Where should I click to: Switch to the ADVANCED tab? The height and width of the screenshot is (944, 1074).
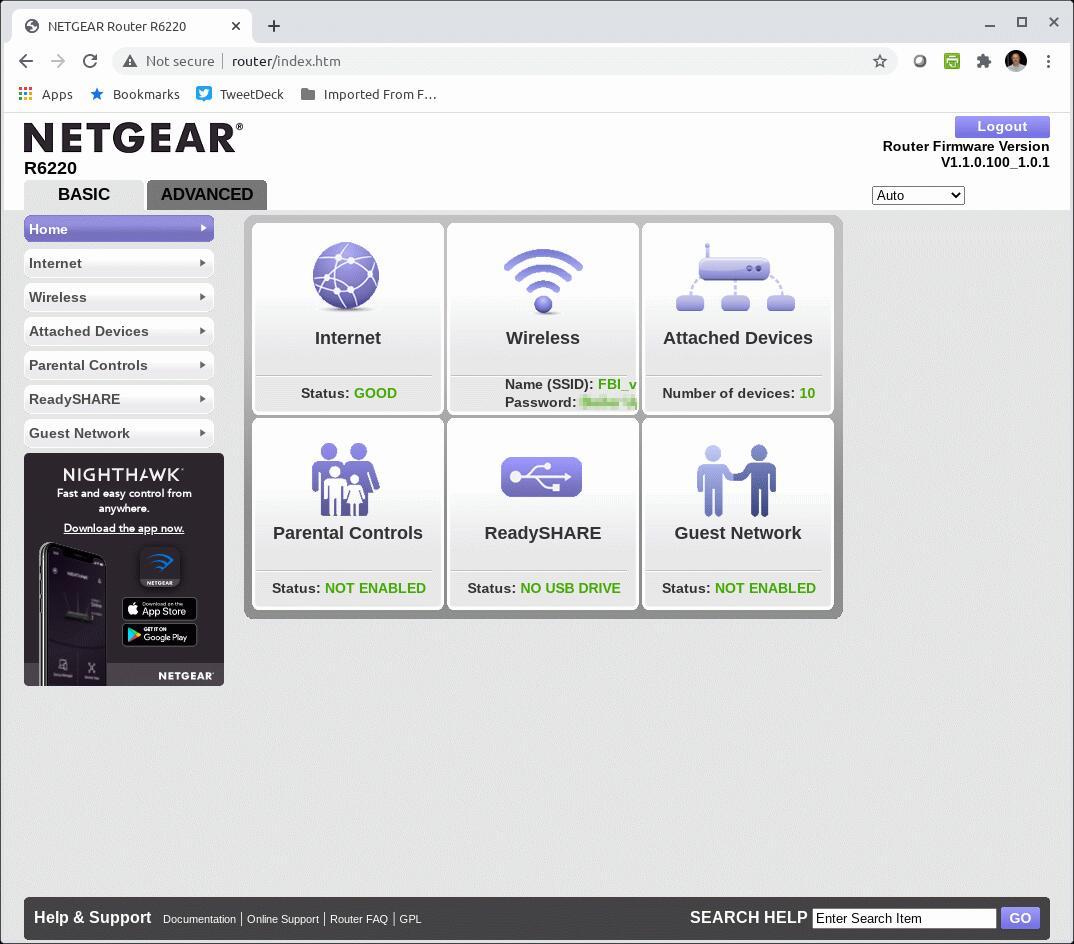(207, 195)
